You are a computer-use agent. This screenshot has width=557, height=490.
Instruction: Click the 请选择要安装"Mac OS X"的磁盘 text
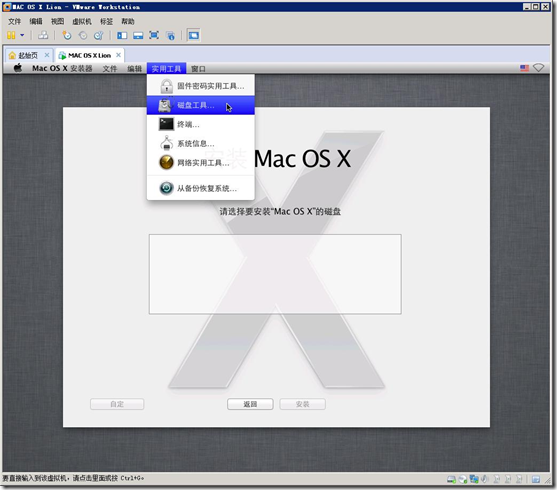[280, 211]
